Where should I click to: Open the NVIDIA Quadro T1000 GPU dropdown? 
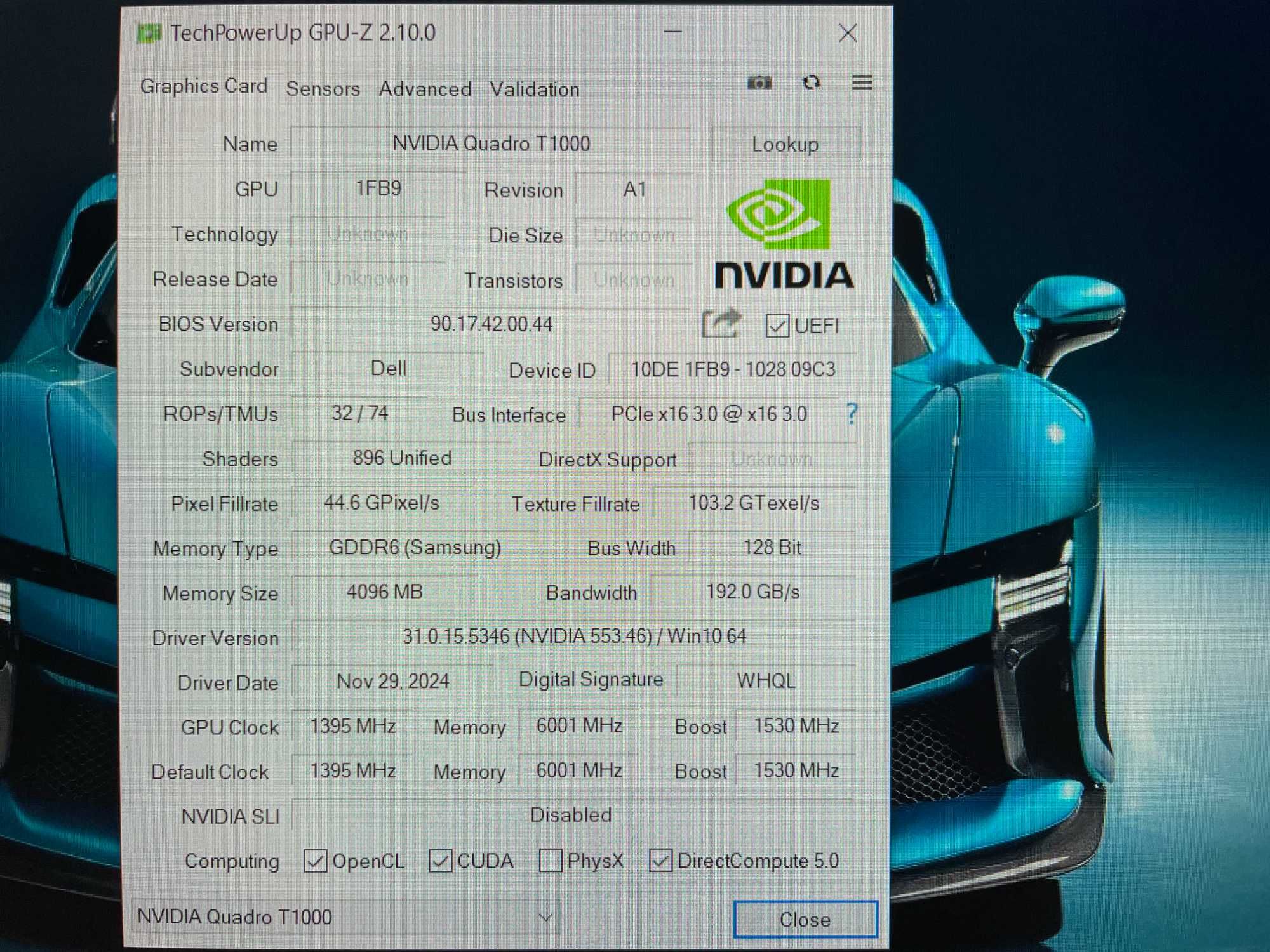[346, 916]
